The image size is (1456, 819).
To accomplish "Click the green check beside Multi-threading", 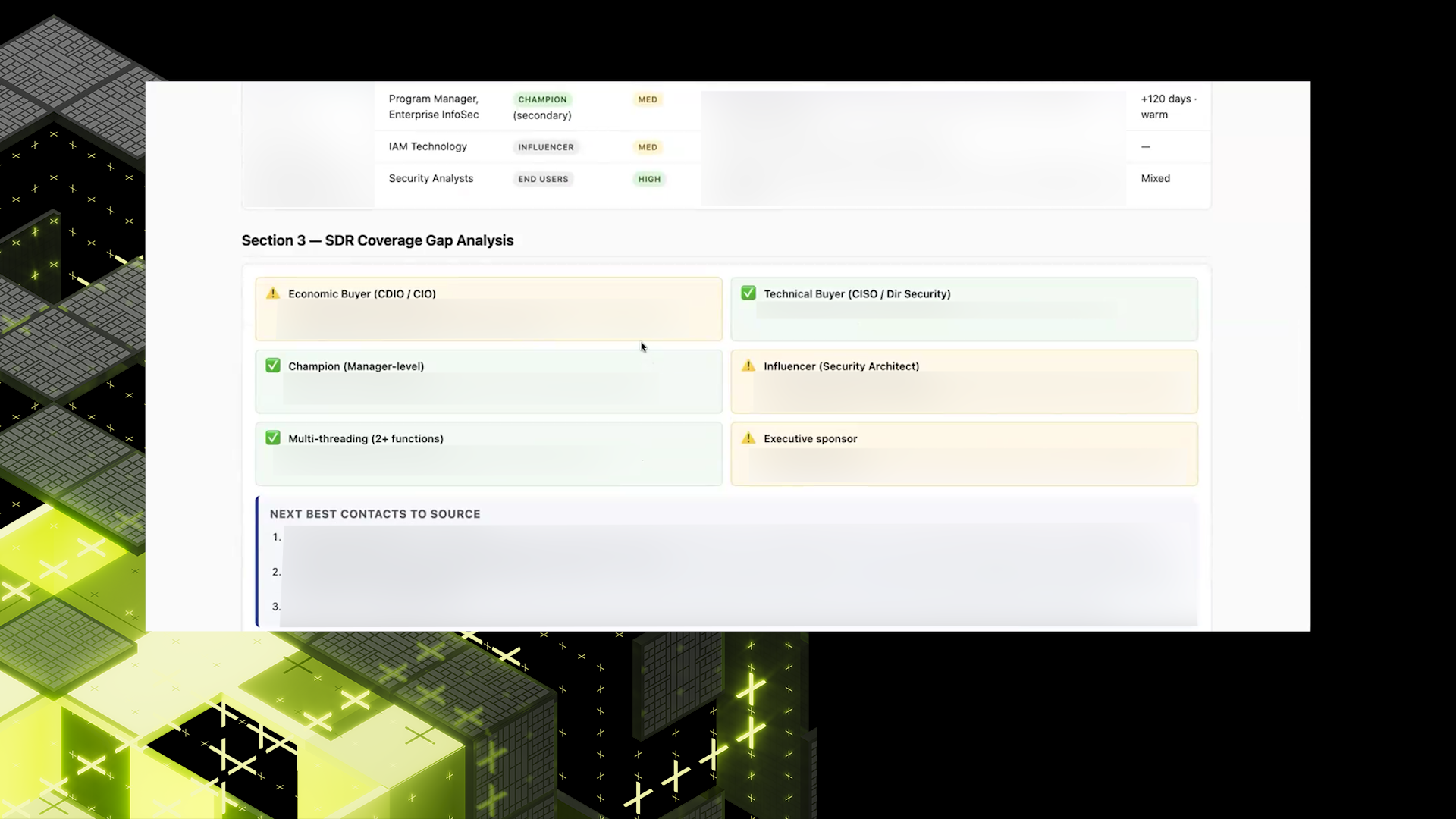I will click(x=273, y=438).
